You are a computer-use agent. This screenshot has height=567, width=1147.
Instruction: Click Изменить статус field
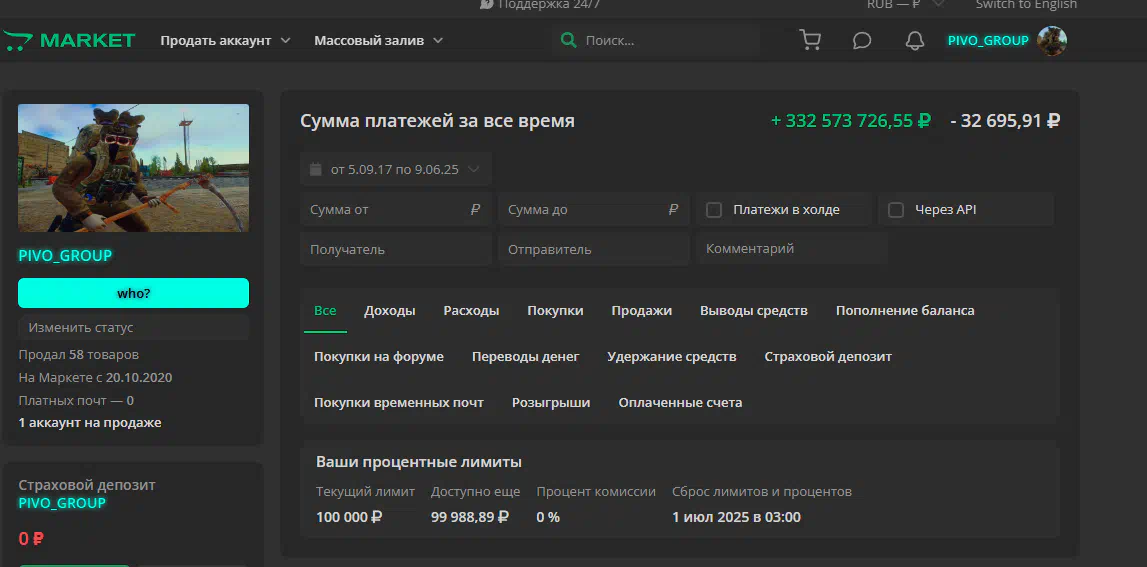click(133, 328)
